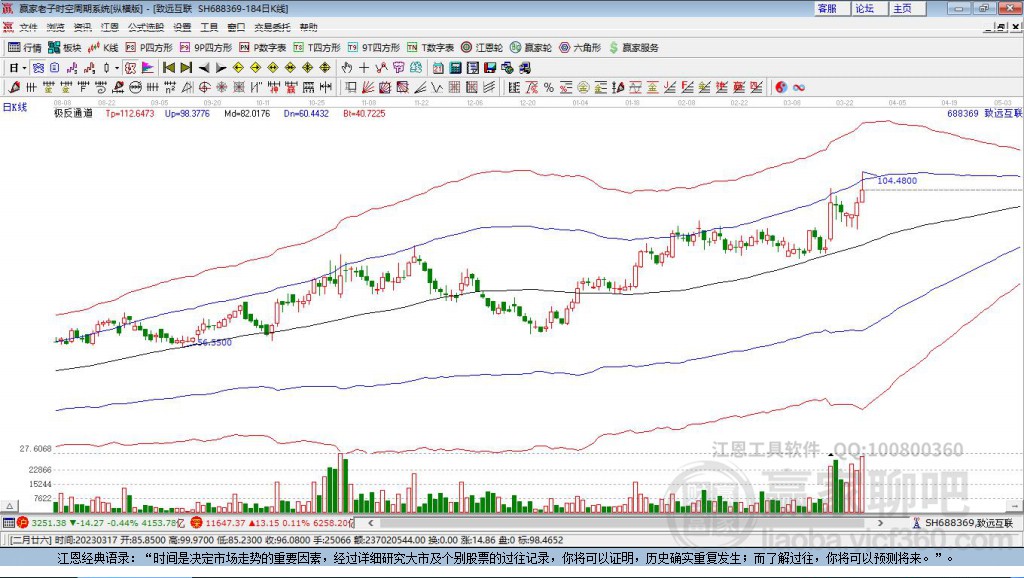1024x578 pixels.
Task: Select the hand pan tool
Action: 347,68
